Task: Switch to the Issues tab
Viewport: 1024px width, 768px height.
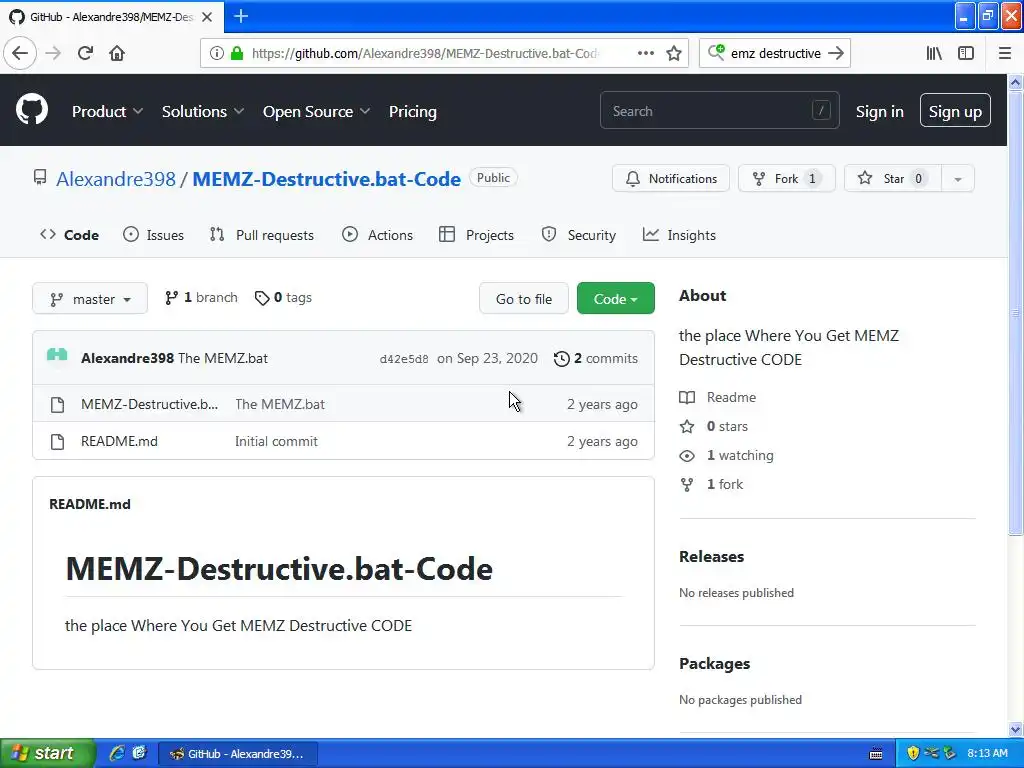Action: (x=153, y=235)
